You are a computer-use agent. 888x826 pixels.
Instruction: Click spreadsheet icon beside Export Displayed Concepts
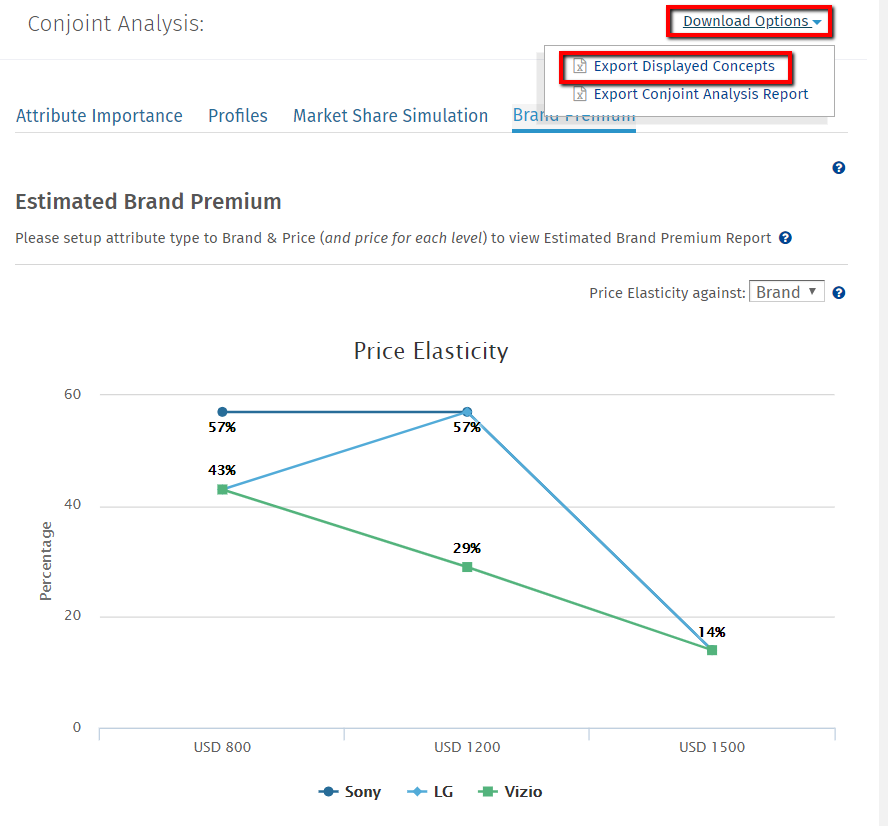click(580, 67)
